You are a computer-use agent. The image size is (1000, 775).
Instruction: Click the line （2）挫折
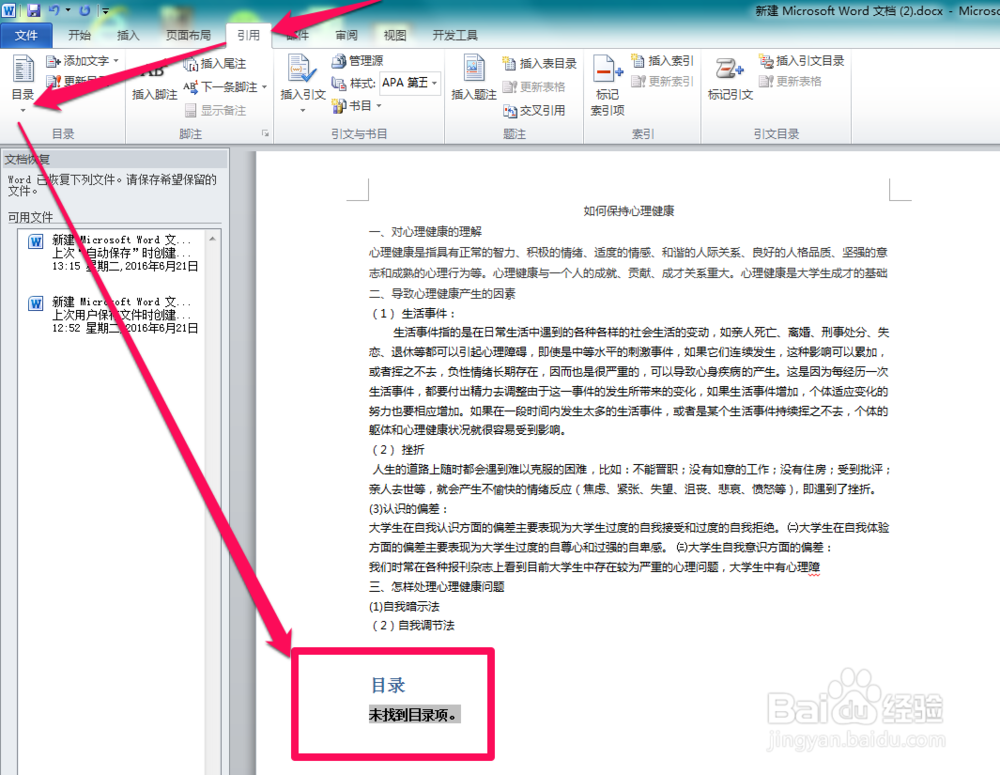point(397,450)
